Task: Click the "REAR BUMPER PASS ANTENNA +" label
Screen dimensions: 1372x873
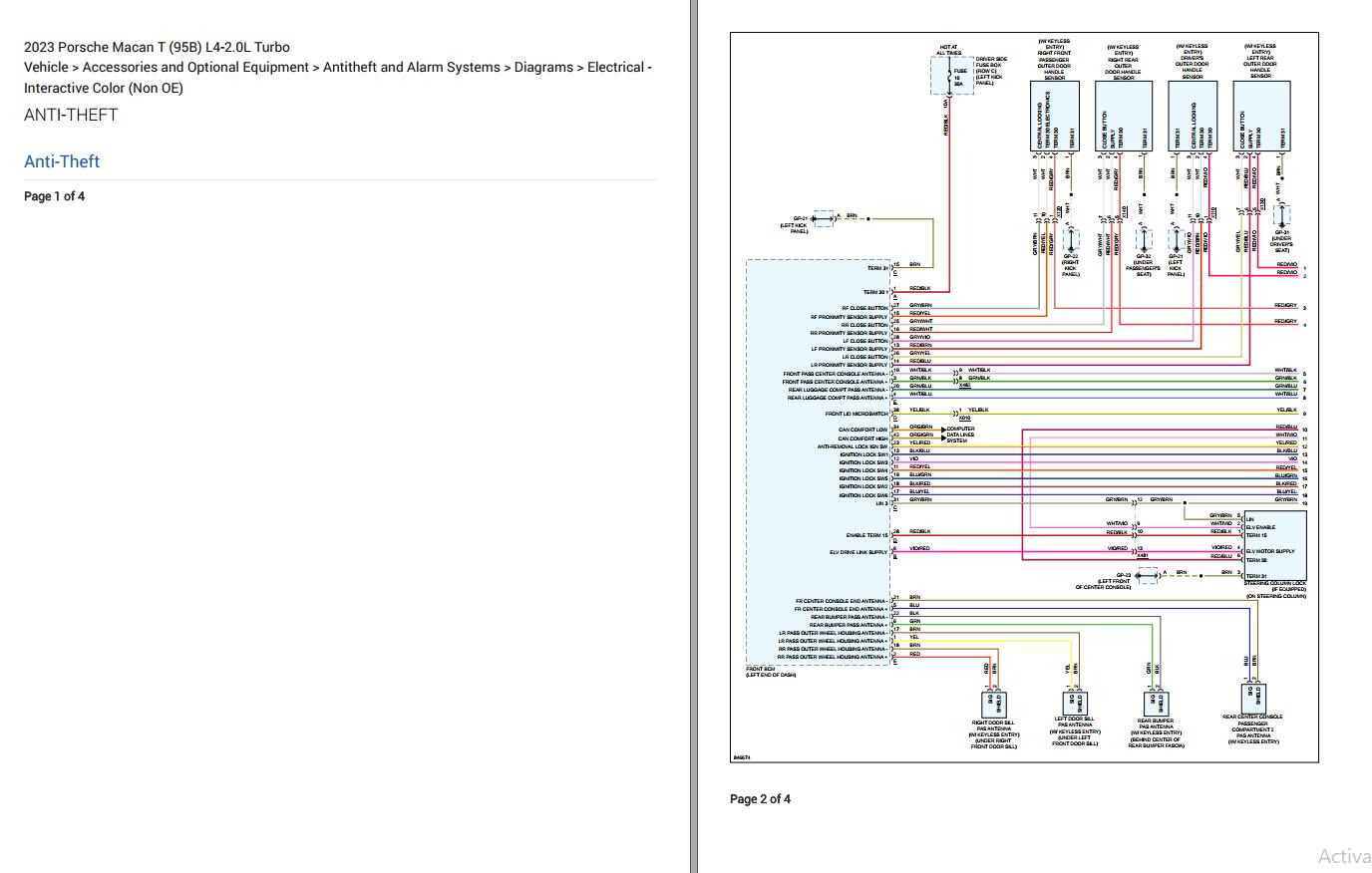Action: pyautogui.click(x=849, y=625)
